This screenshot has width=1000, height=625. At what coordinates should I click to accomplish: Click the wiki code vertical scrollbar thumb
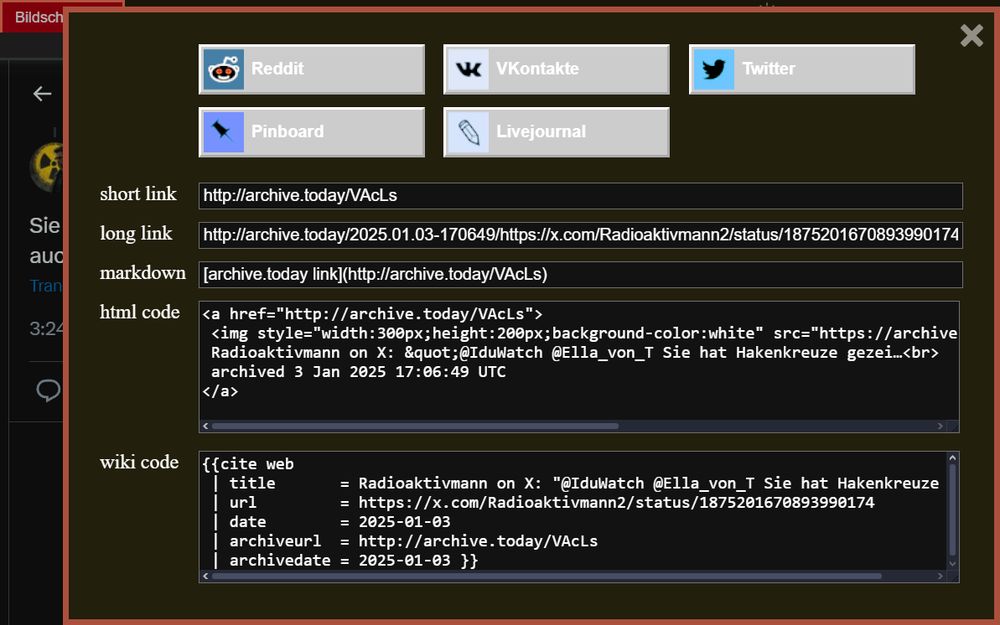[x=952, y=510]
